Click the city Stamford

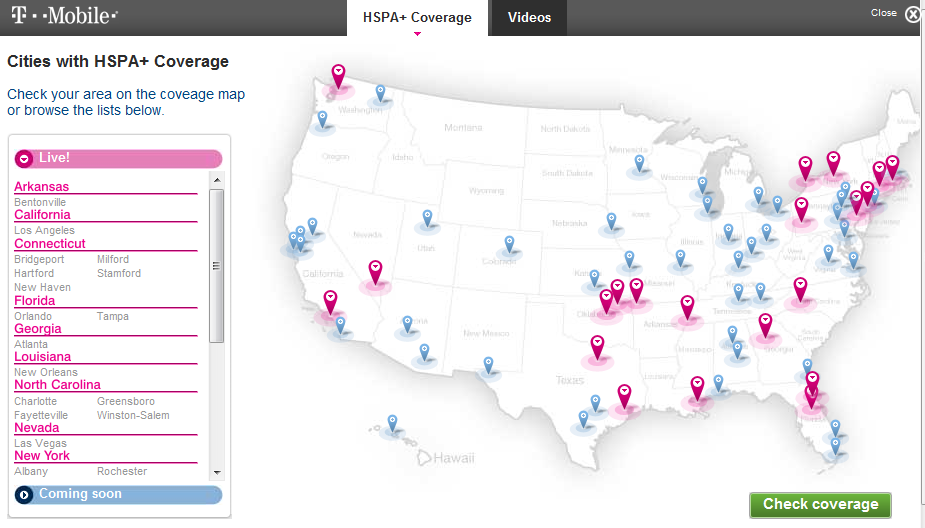point(119,273)
